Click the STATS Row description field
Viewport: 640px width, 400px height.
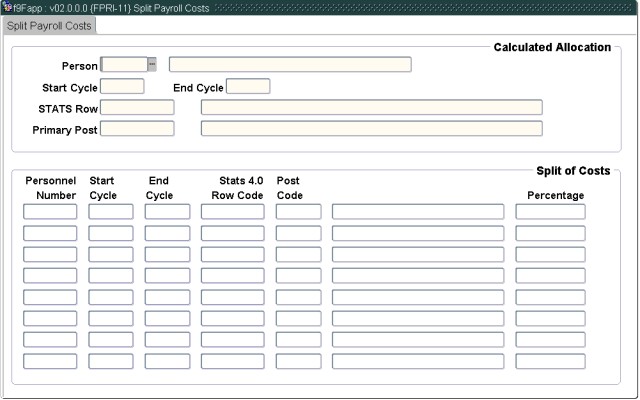coord(371,108)
